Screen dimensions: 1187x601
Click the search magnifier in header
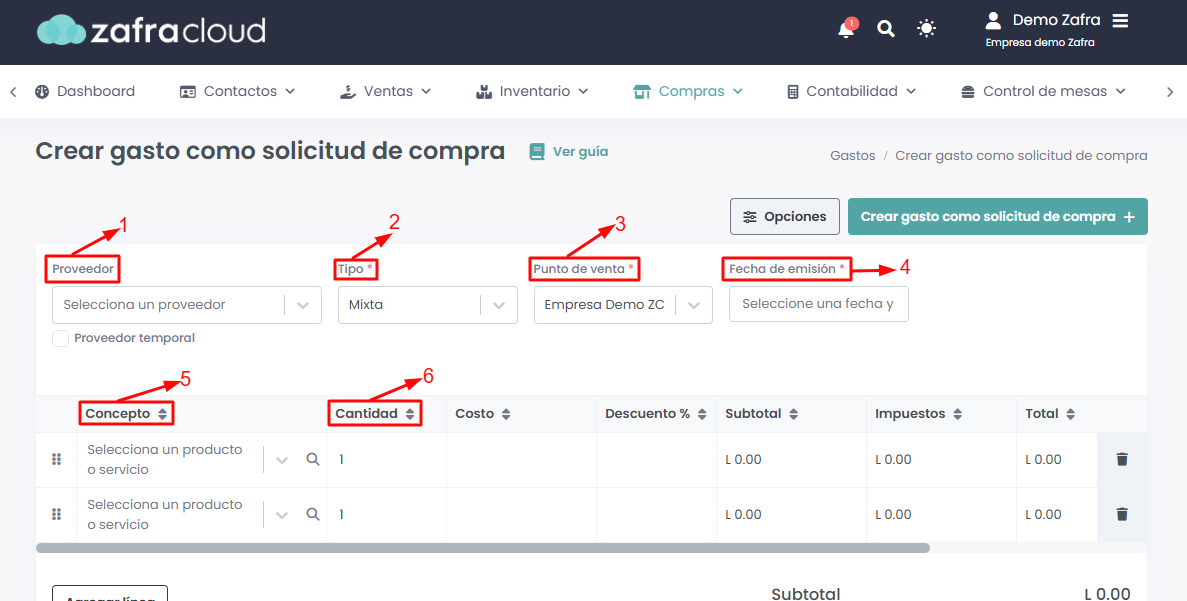click(x=886, y=29)
